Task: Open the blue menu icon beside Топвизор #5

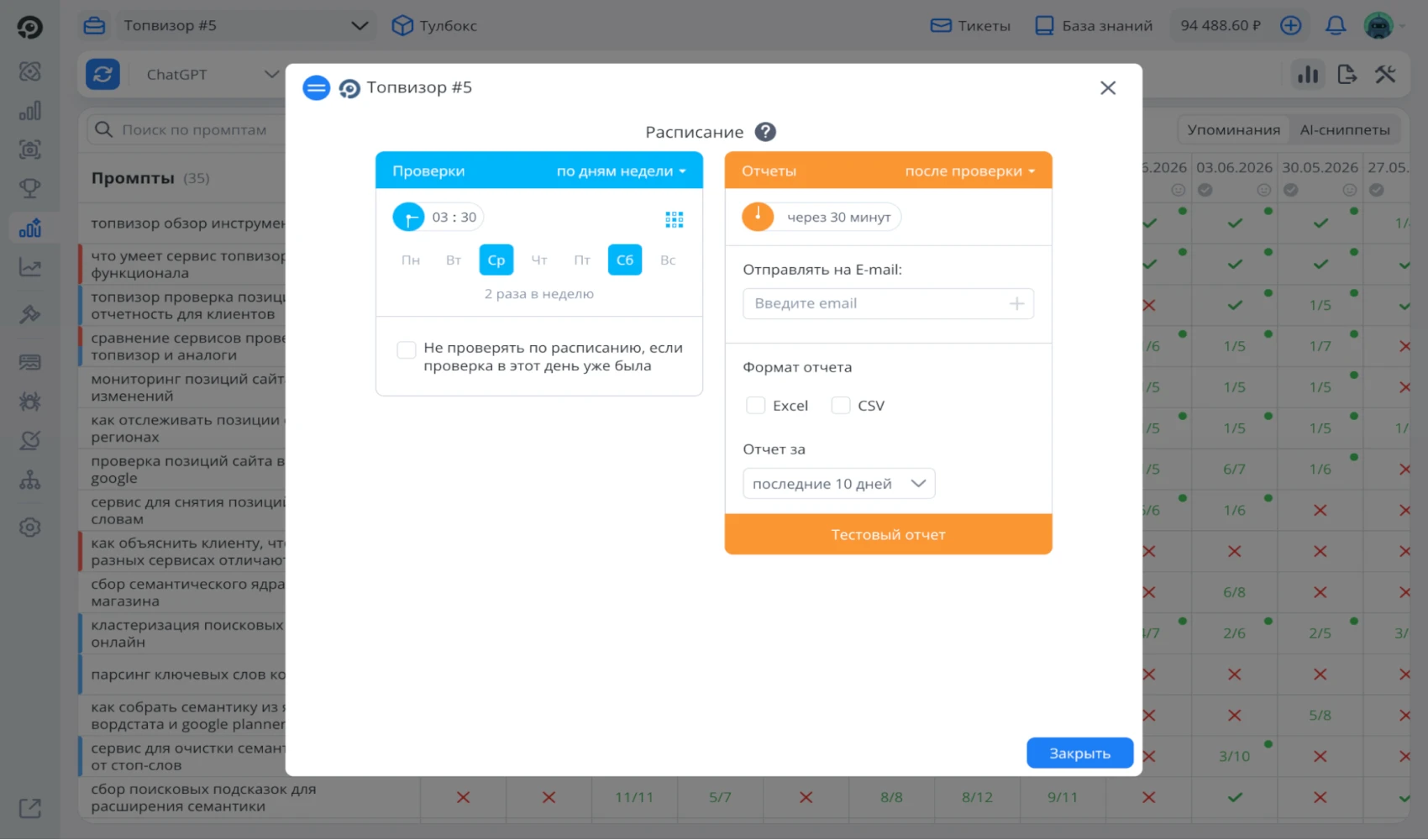Action: click(x=317, y=87)
